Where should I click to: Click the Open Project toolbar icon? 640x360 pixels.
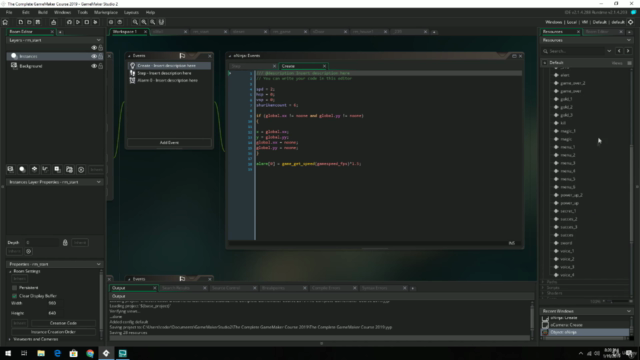pyautogui.click(x=29, y=22)
